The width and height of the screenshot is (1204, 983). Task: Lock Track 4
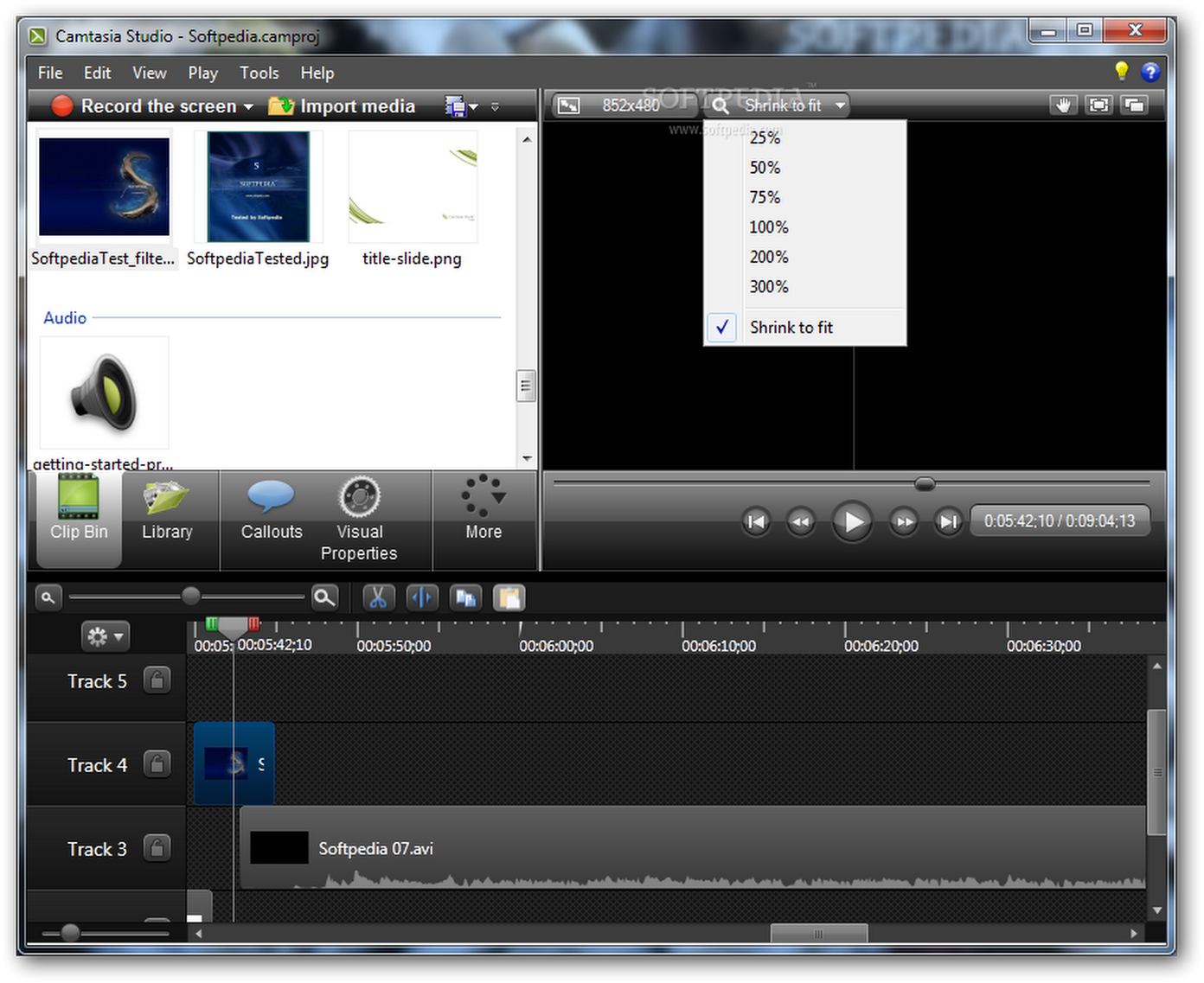click(157, 764)
